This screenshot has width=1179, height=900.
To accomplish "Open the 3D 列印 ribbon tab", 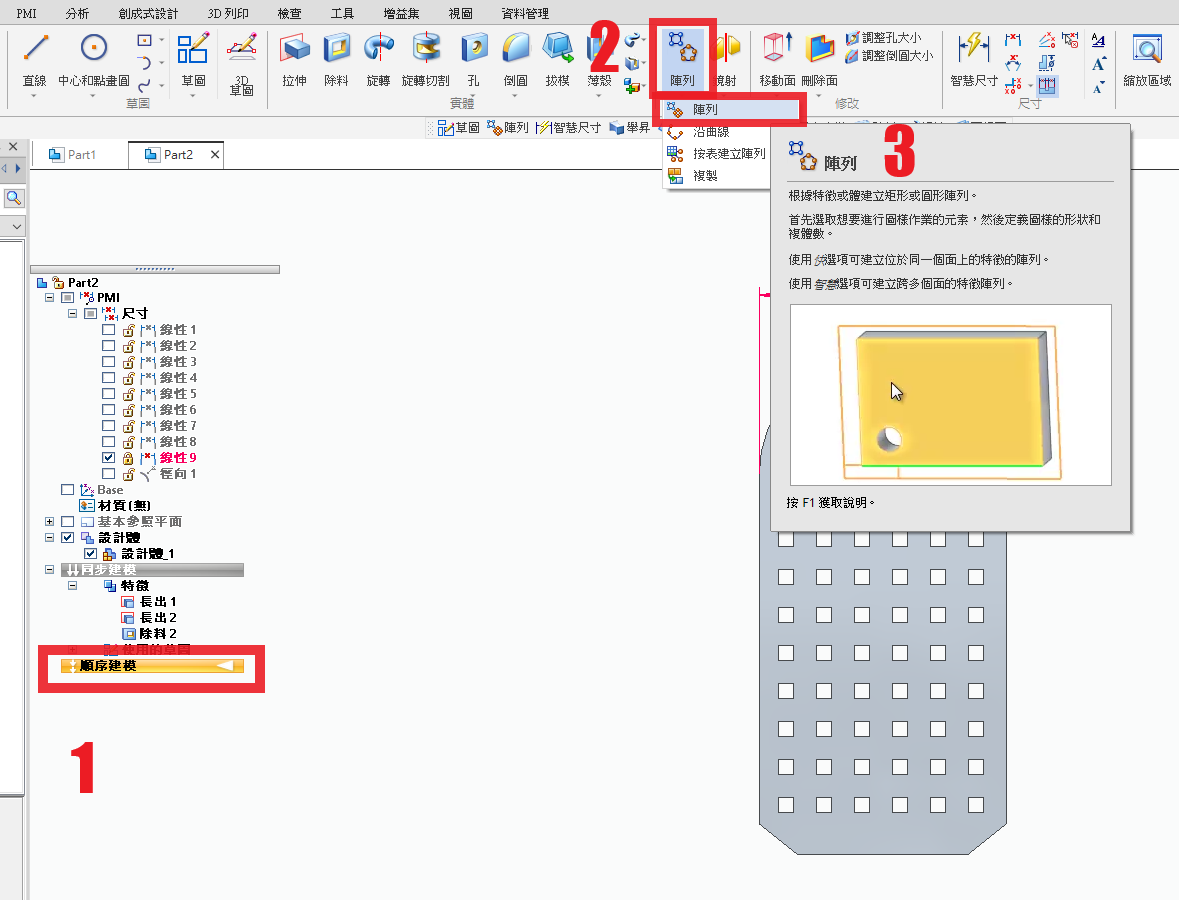I will [x=228, y=14].
